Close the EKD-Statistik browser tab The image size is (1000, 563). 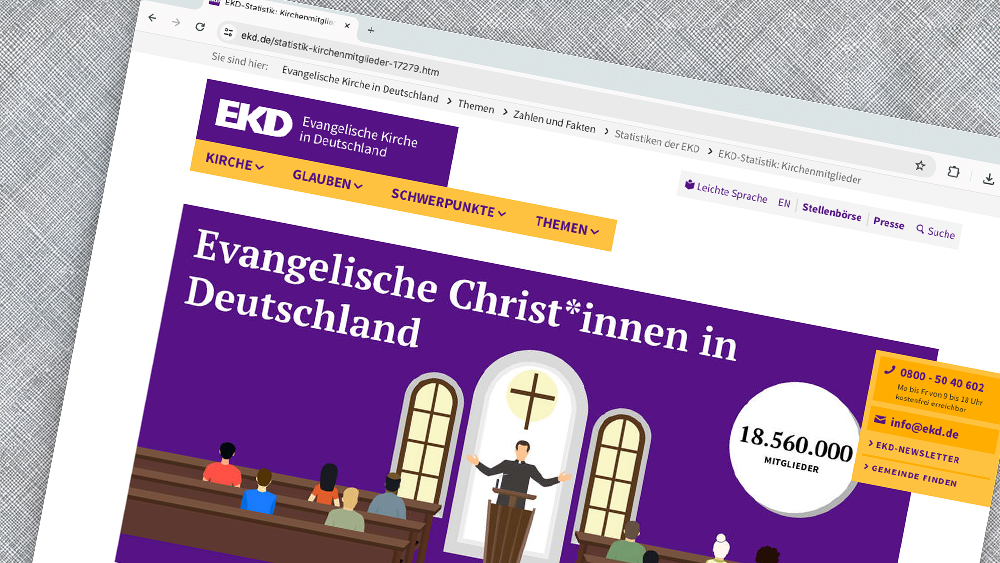pyautogui.click(x=347, y=26)
